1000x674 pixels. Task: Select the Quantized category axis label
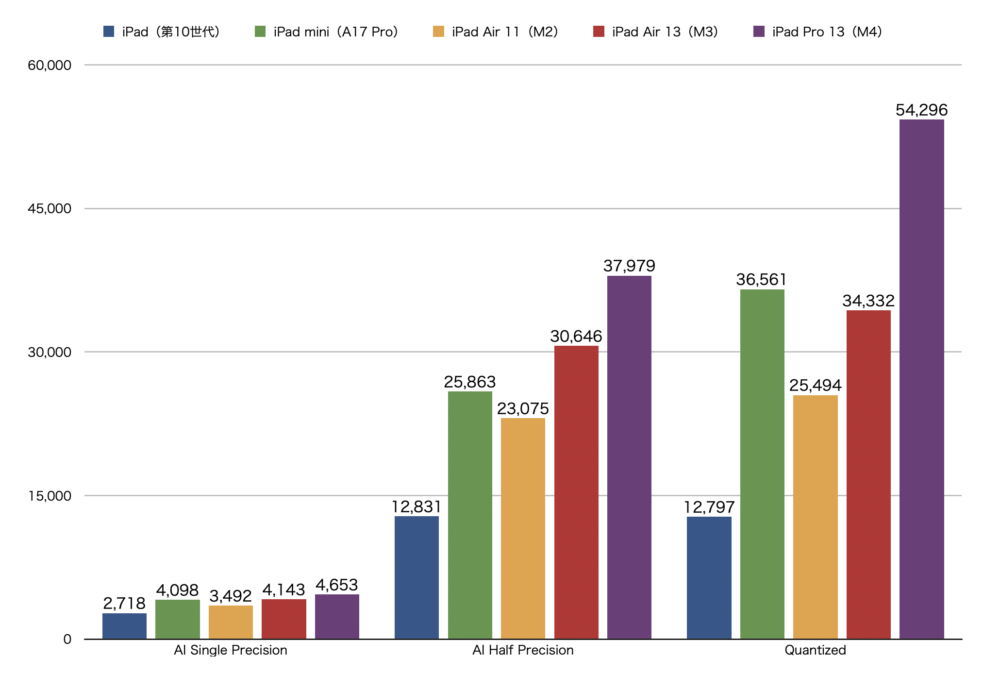pos(815,650)
